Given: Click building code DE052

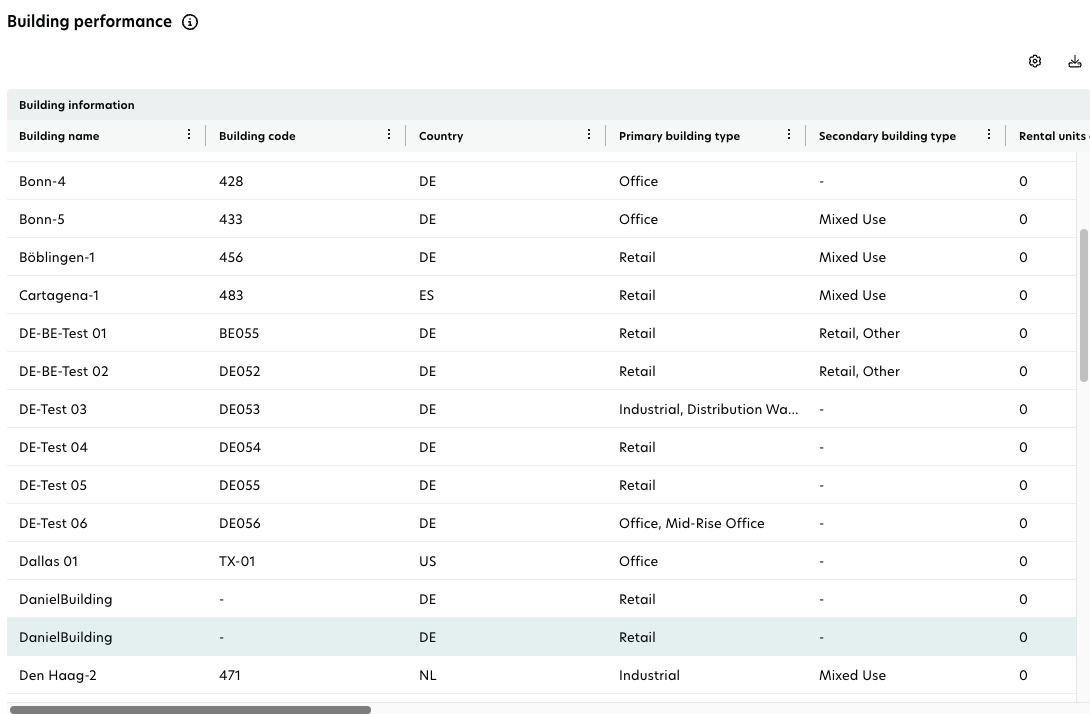Looking at the screenshot, I should (240, 371).
